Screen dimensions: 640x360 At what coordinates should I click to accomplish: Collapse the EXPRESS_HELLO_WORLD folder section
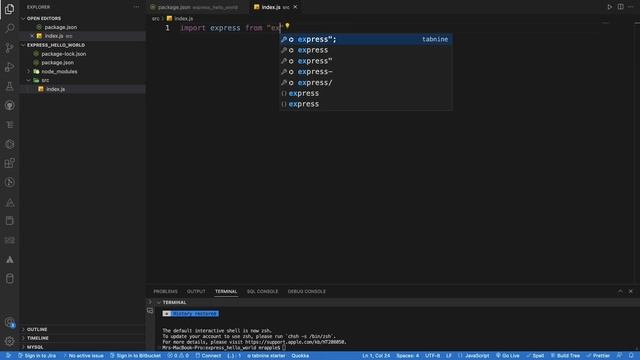[x=56, y=45]
